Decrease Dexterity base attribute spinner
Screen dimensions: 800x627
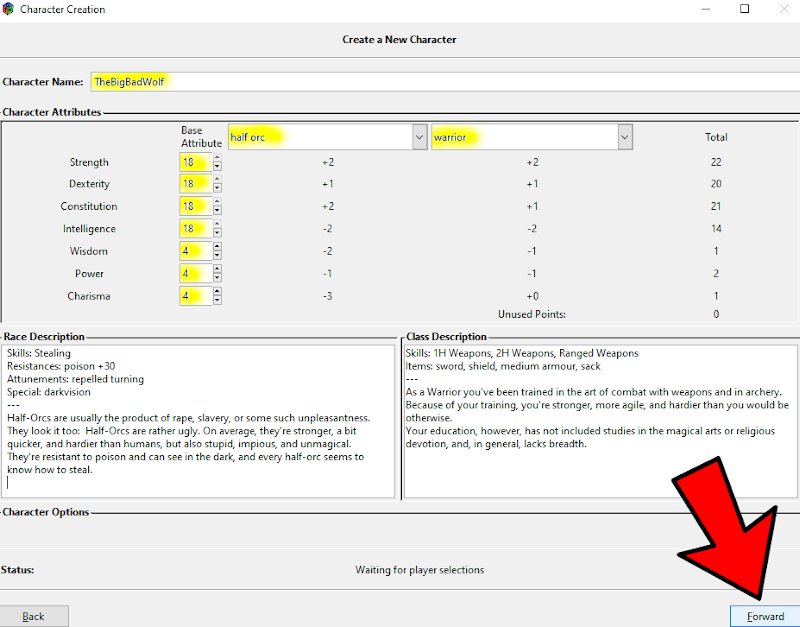coord(218,189)
